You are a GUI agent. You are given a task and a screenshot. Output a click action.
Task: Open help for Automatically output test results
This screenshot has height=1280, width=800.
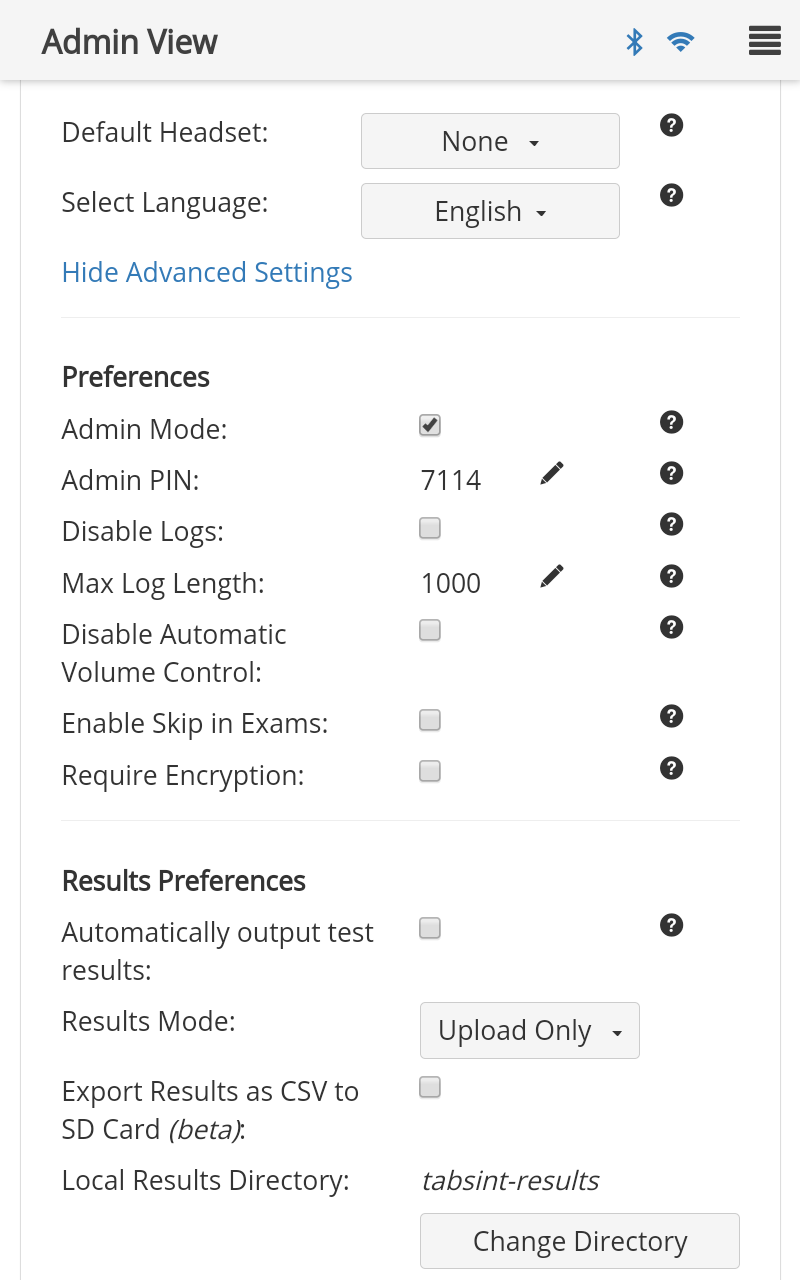pyautogui.click(x=672, y=925)
